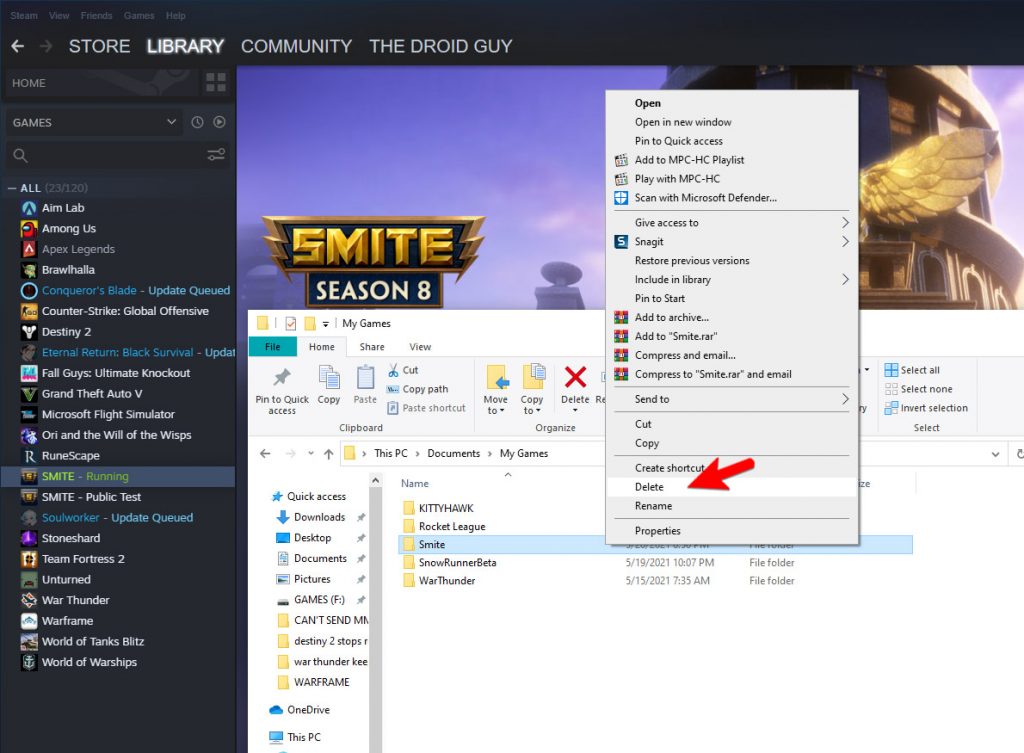Click the Copy icon in Clipboard group
The height and width of the screenshot is (753, 1024).
point(328,377)
